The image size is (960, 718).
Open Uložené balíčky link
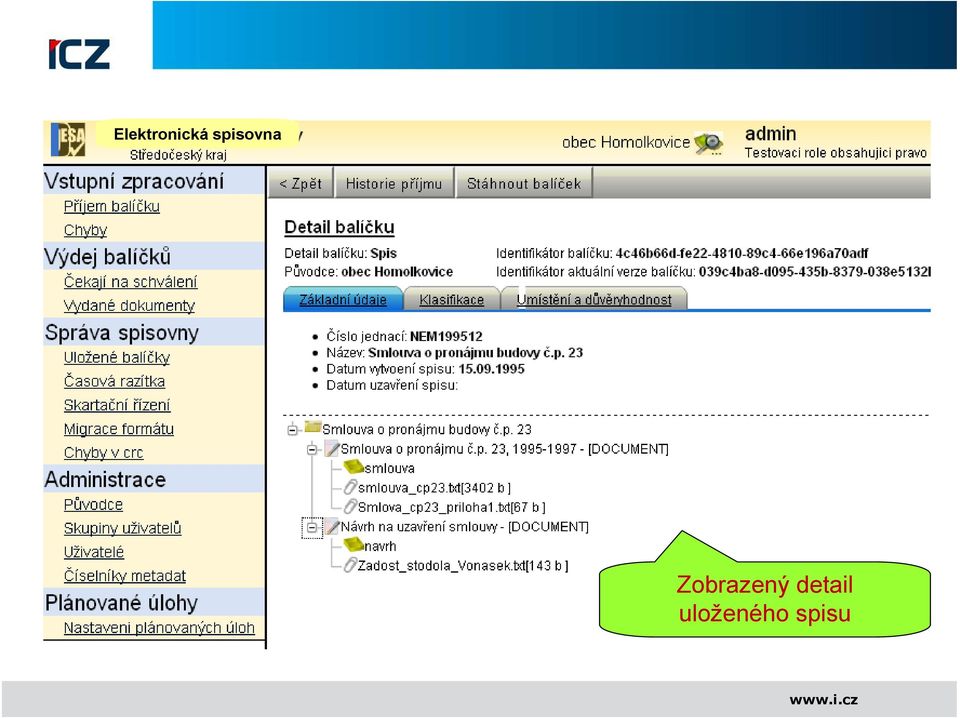pos(116,357)
